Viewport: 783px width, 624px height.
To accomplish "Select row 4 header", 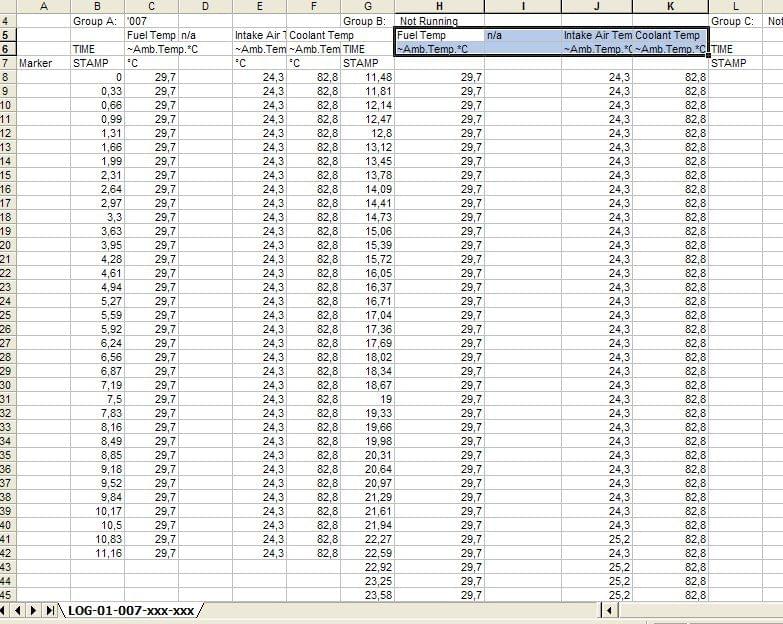I will tap(8, 21).
